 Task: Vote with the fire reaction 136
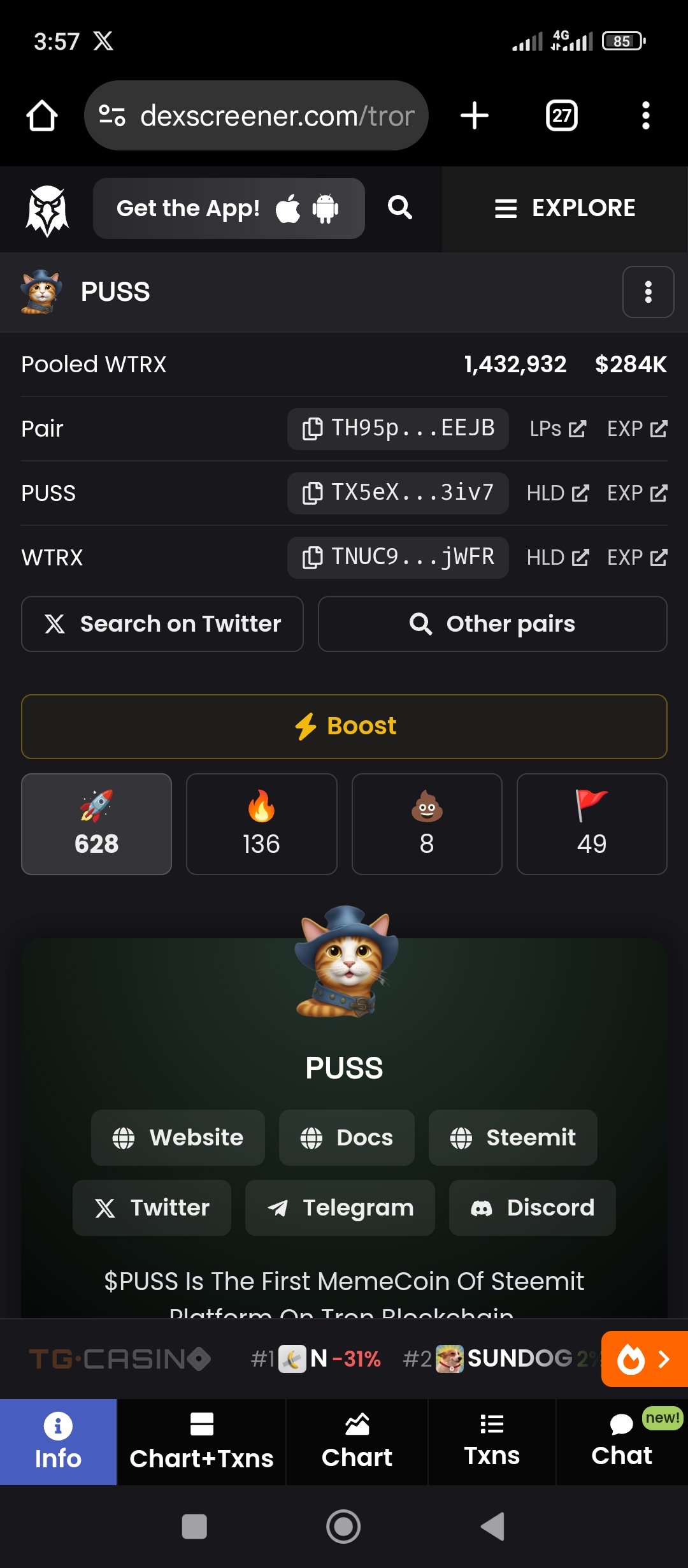pos(261,824)
